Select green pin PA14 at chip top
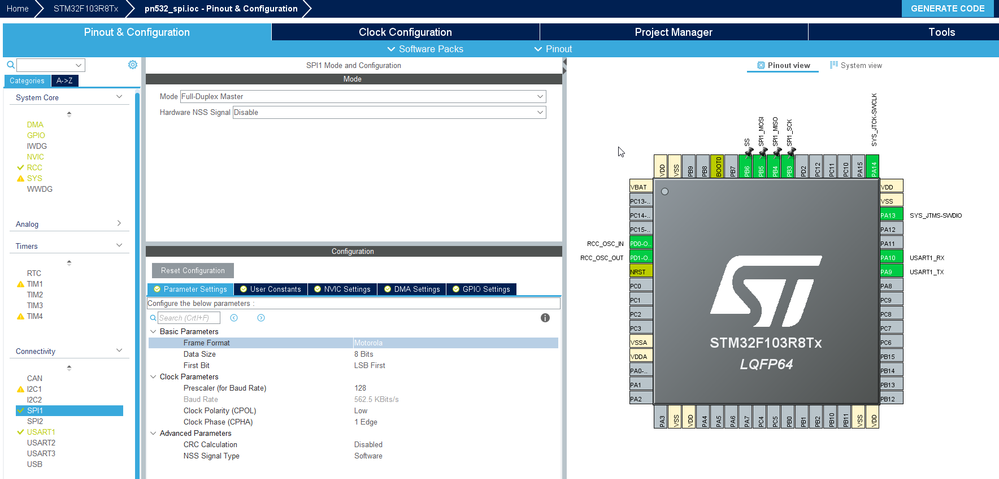 click(873, 166)
